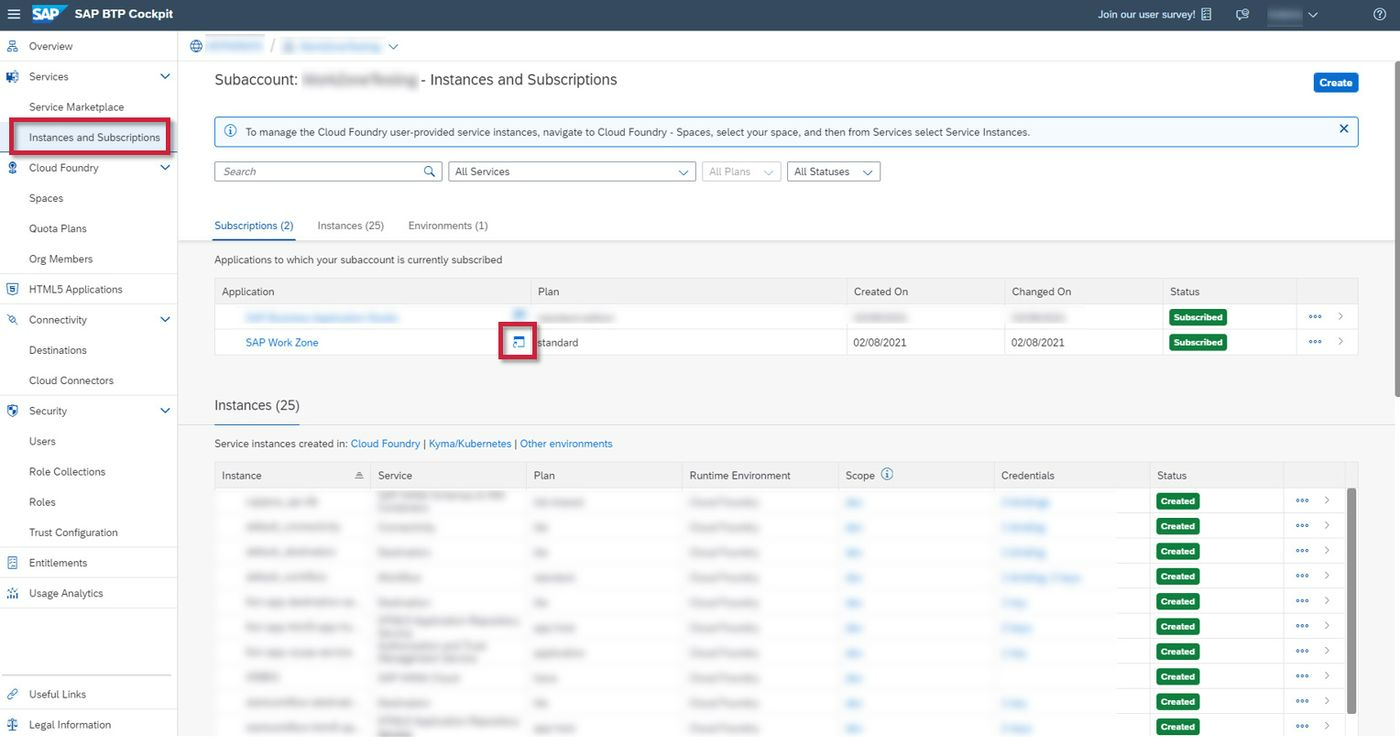Open the feedback chat icon in header
The width and height of the screenshot is (1400, 737).
point(1243,15)
